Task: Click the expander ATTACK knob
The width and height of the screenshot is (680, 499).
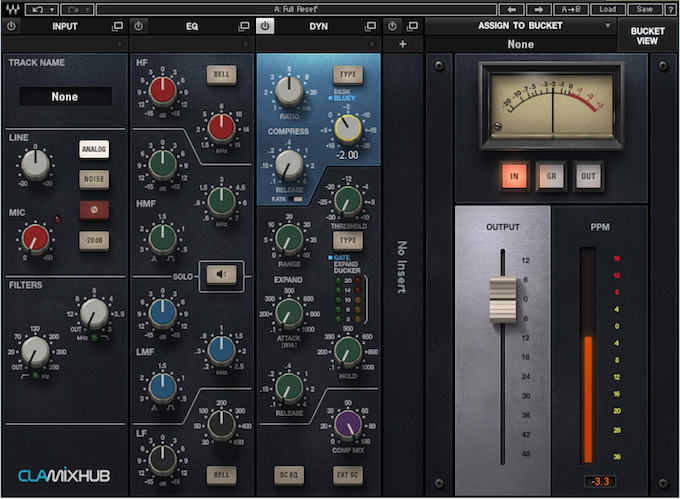Action: pos(289,313)
